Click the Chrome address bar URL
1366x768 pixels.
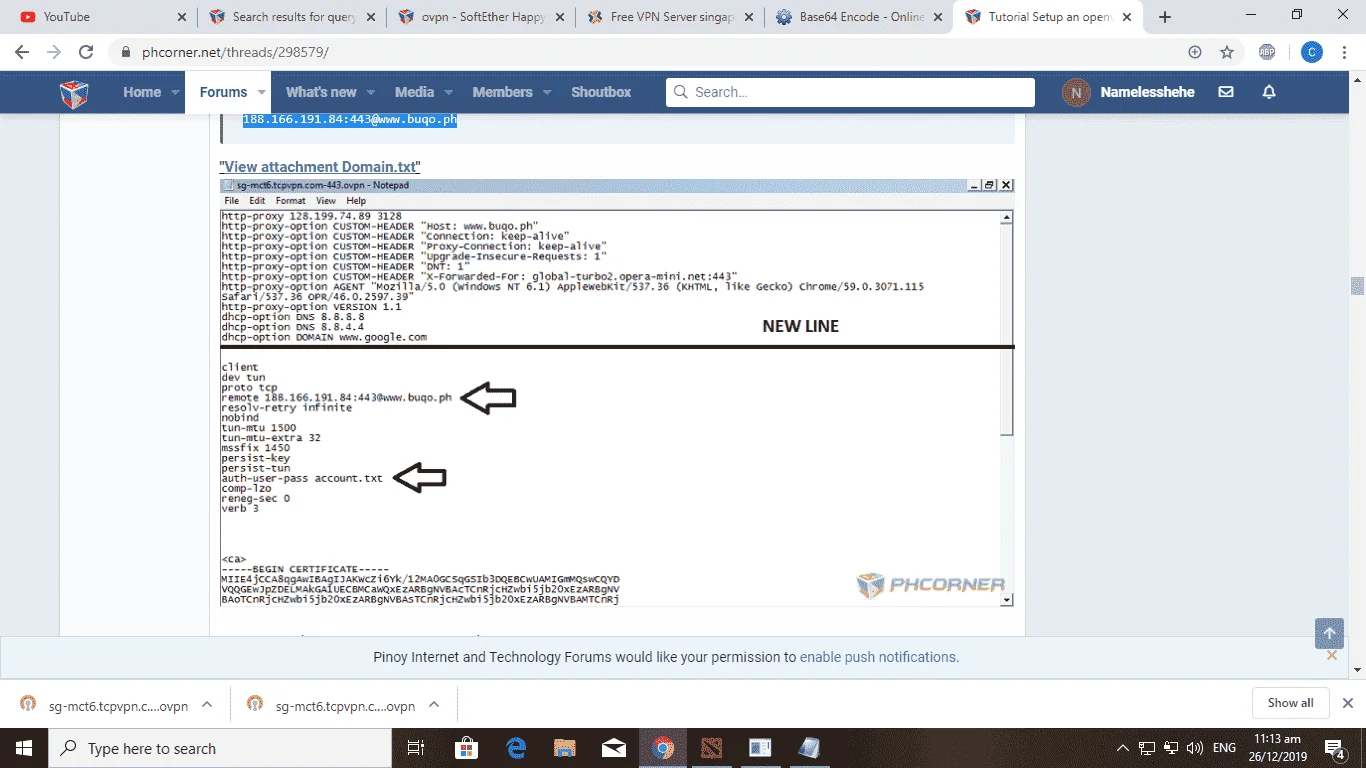tap(235, 53)
